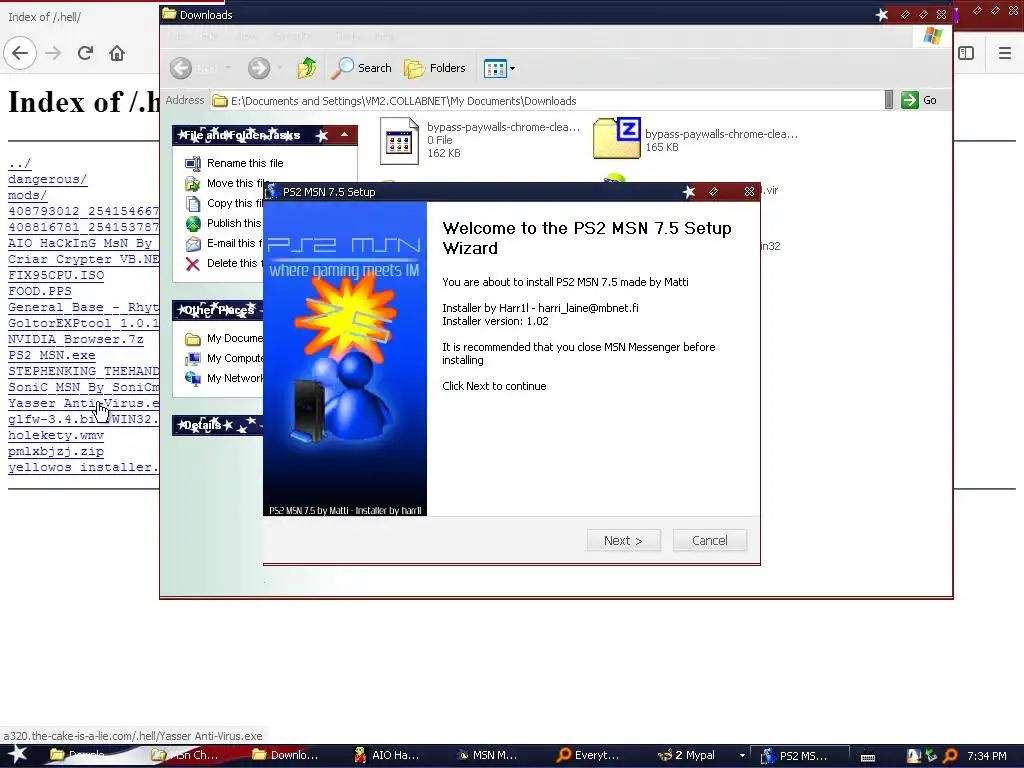Click the holekety.wmv link
Image resolution: width=1024 pixels, height=768 pixels.
(x=56, y=435)
